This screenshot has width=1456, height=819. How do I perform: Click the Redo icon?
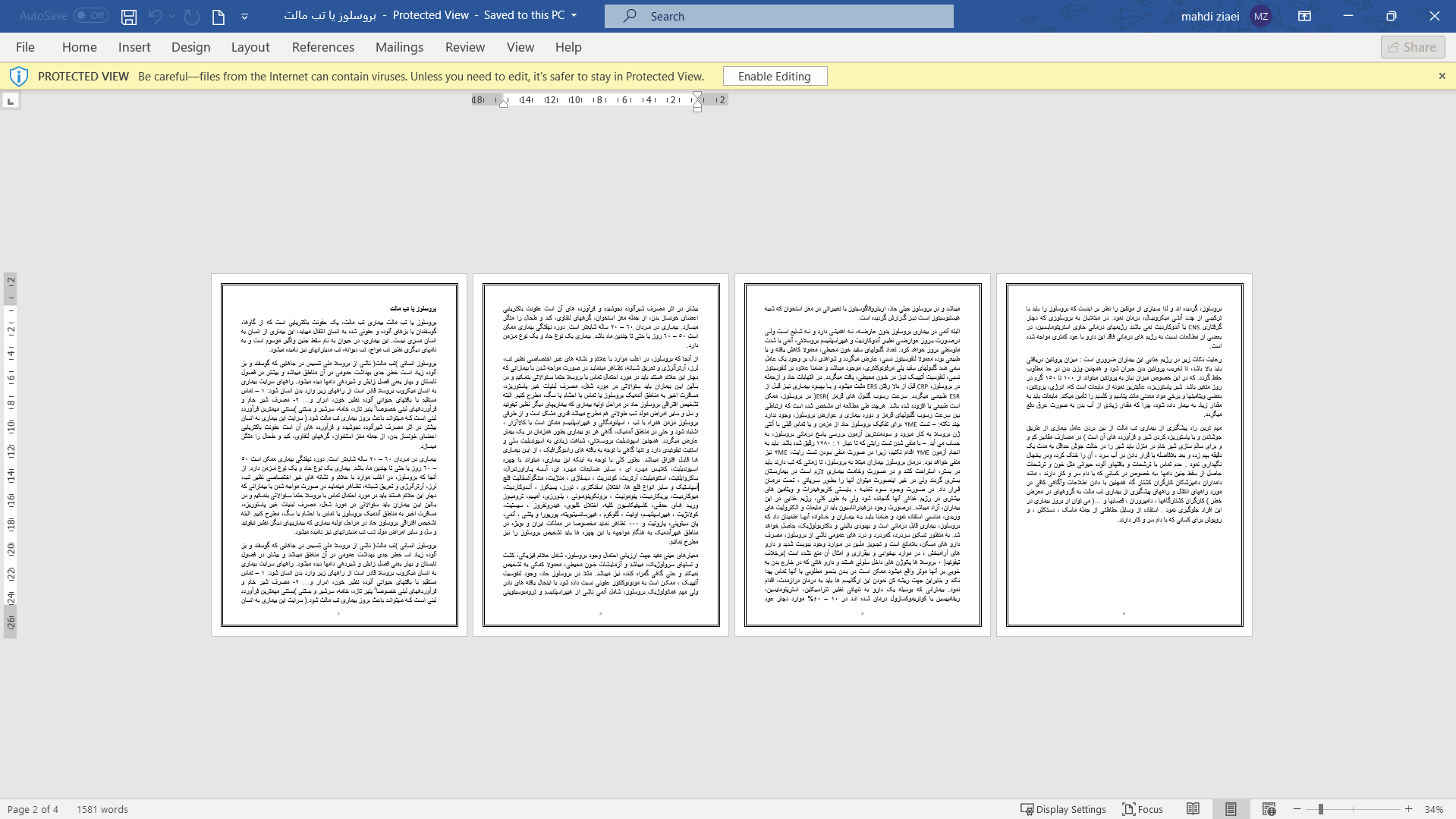[191, 16]
